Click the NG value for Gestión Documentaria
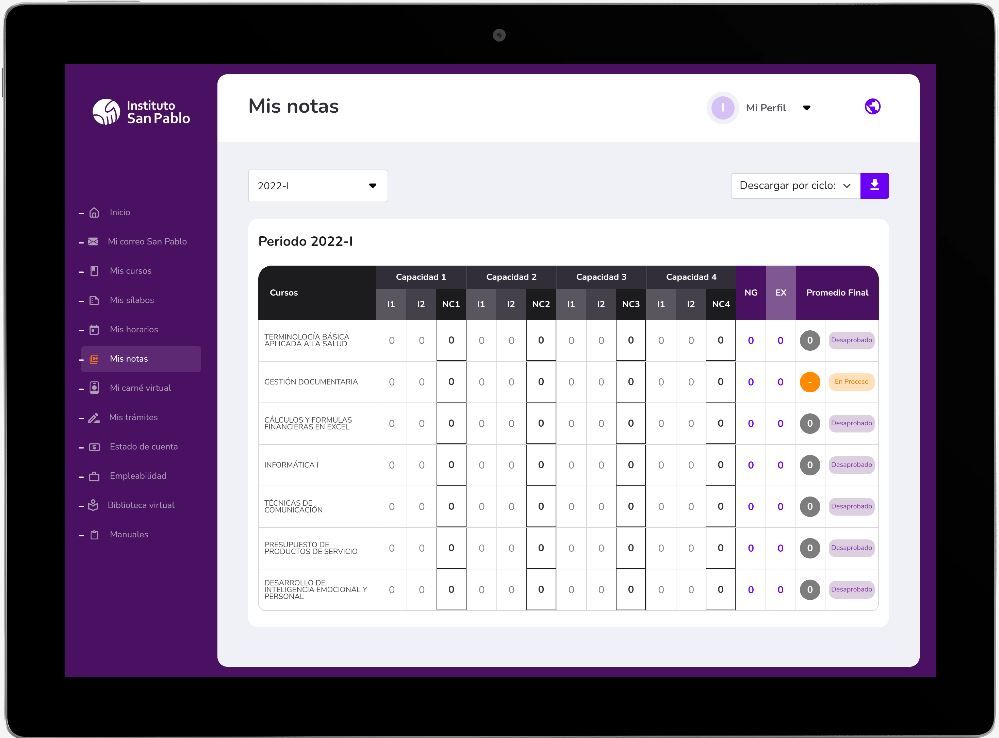 coord(751,382)
